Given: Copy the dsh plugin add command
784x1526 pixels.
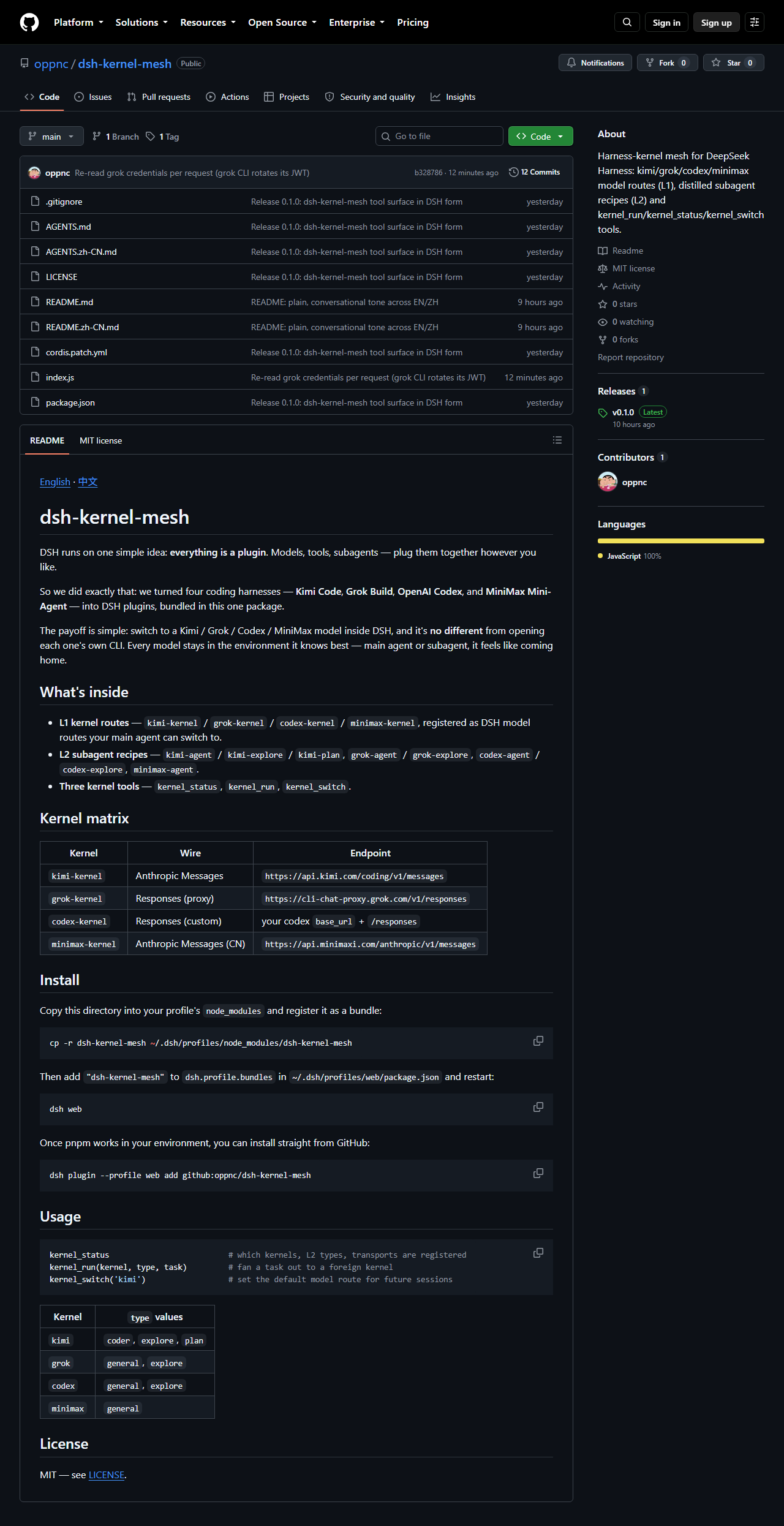Looking at the screenshot, I should pos(538,1173).
